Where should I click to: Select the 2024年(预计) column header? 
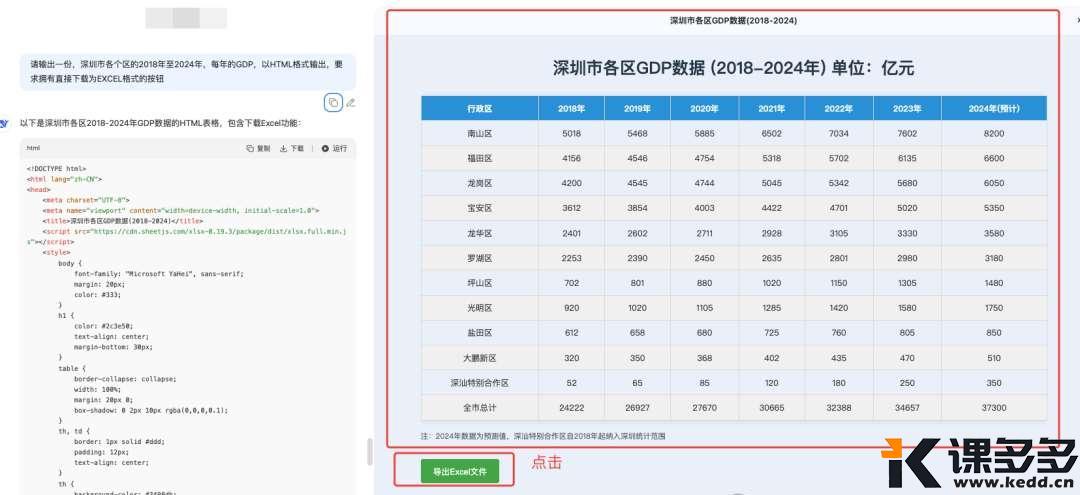(994, 109)
